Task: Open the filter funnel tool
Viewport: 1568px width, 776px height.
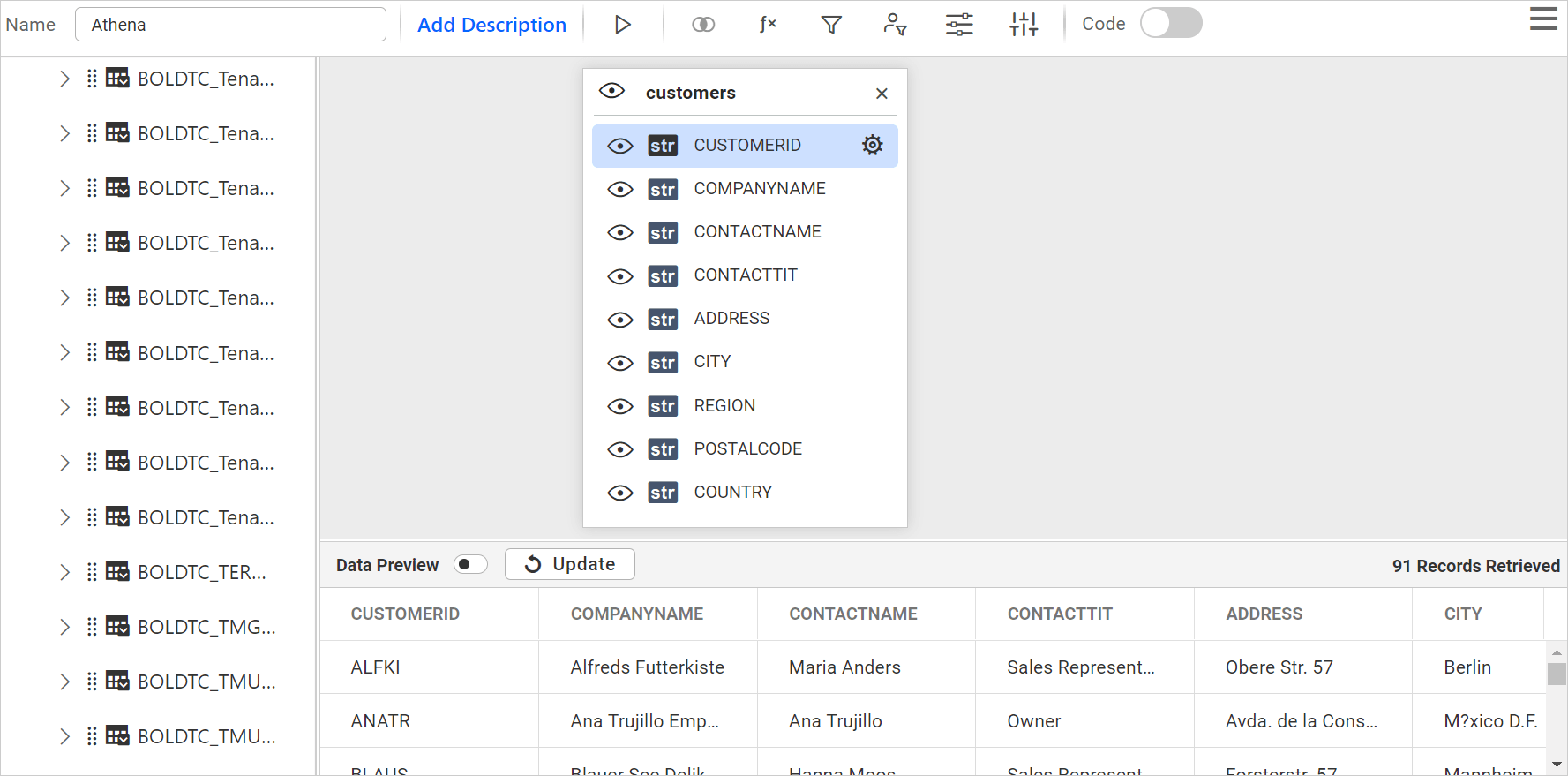Action: click(x=831, y=25)
